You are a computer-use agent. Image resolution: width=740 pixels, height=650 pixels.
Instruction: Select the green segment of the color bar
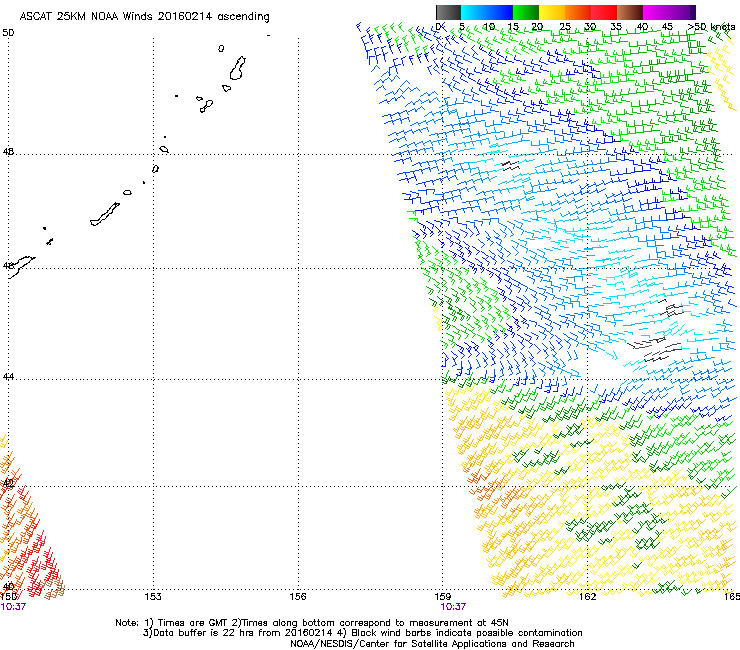pos(526,12)
